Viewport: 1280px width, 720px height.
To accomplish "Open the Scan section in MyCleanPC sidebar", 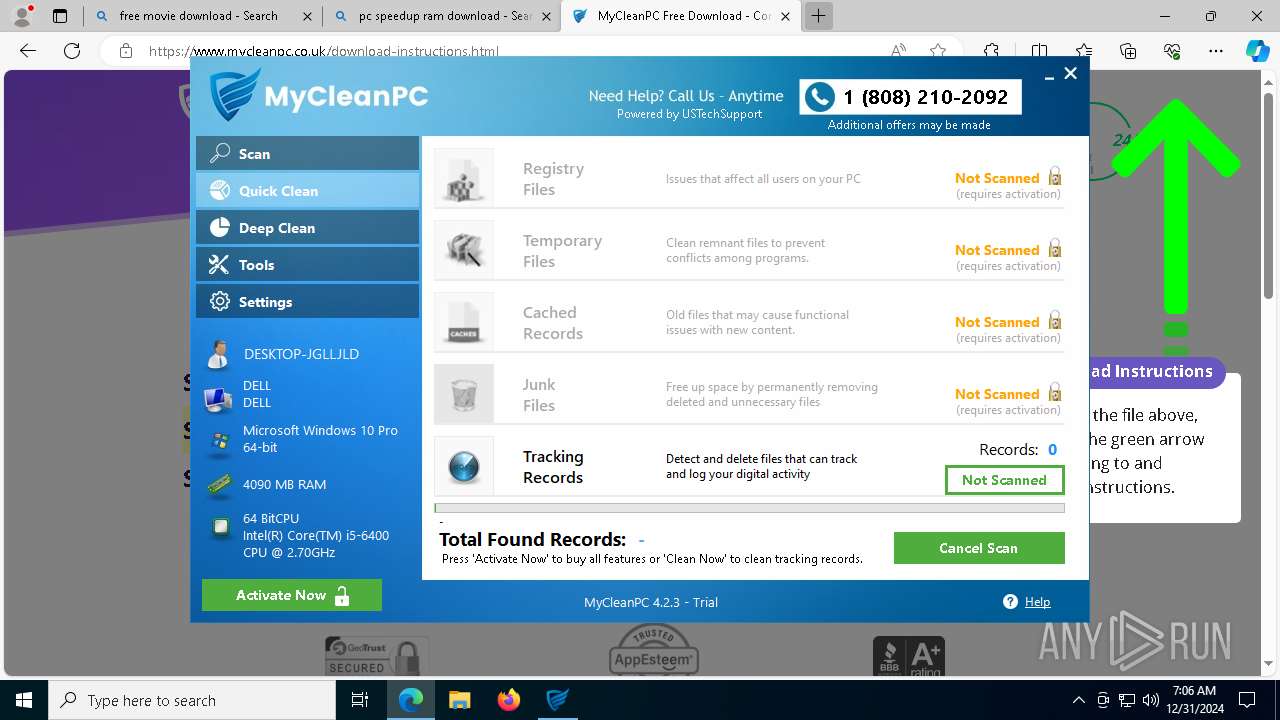I will (x=307, y=153).
